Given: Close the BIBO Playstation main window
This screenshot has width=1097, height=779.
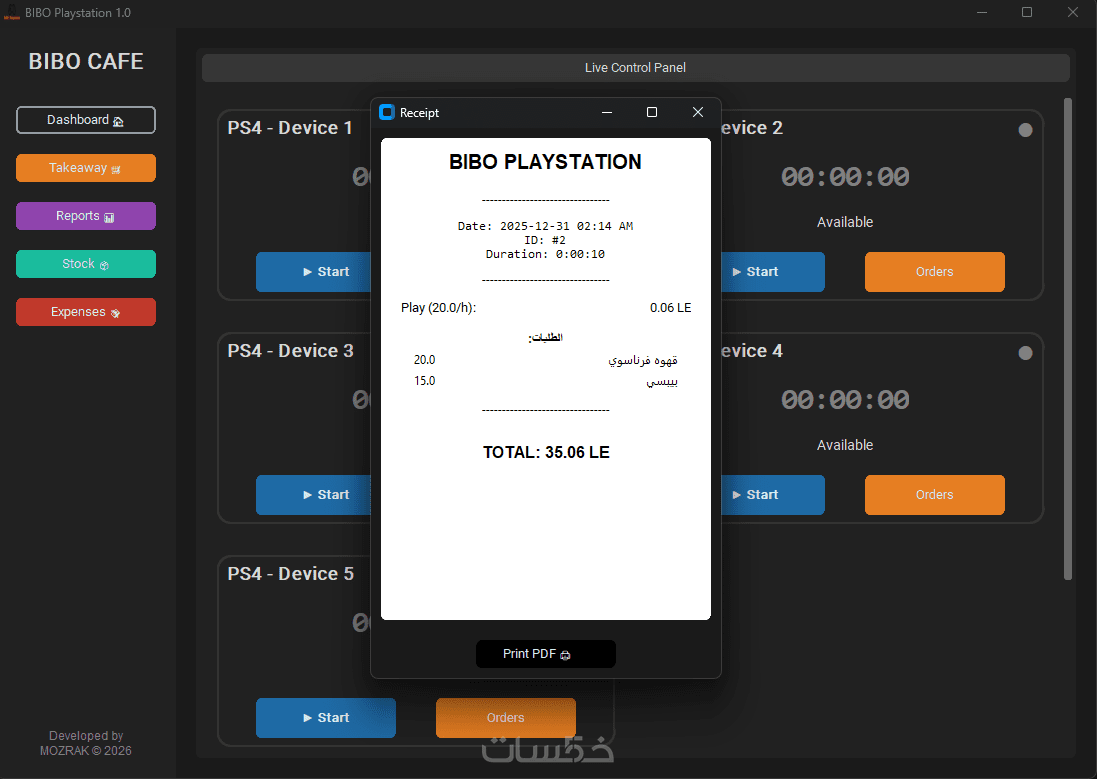Looking at the screenshot, I should coord(1073,13).
